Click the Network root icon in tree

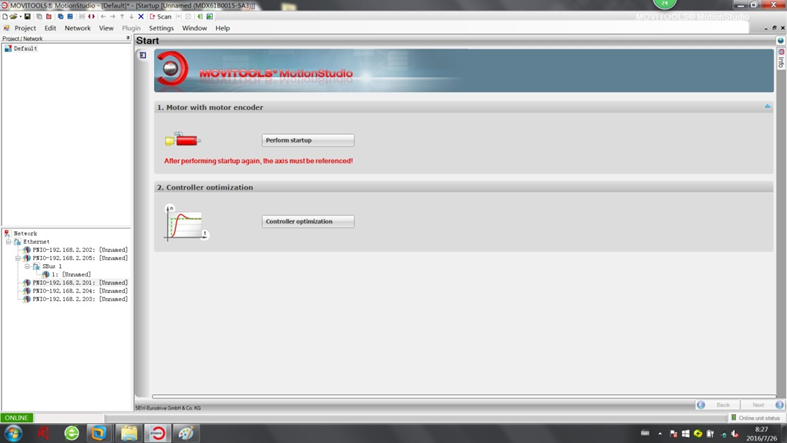tap(7, 234)
